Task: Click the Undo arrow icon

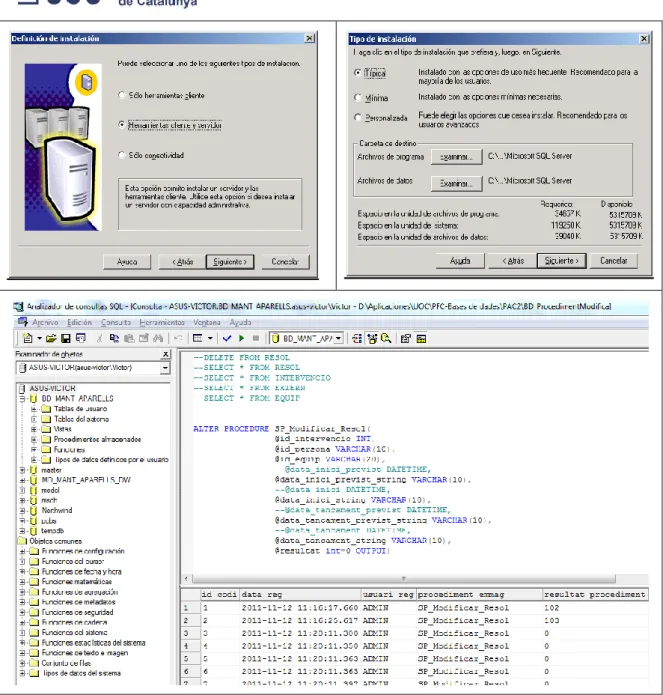Action: point(178,339)
